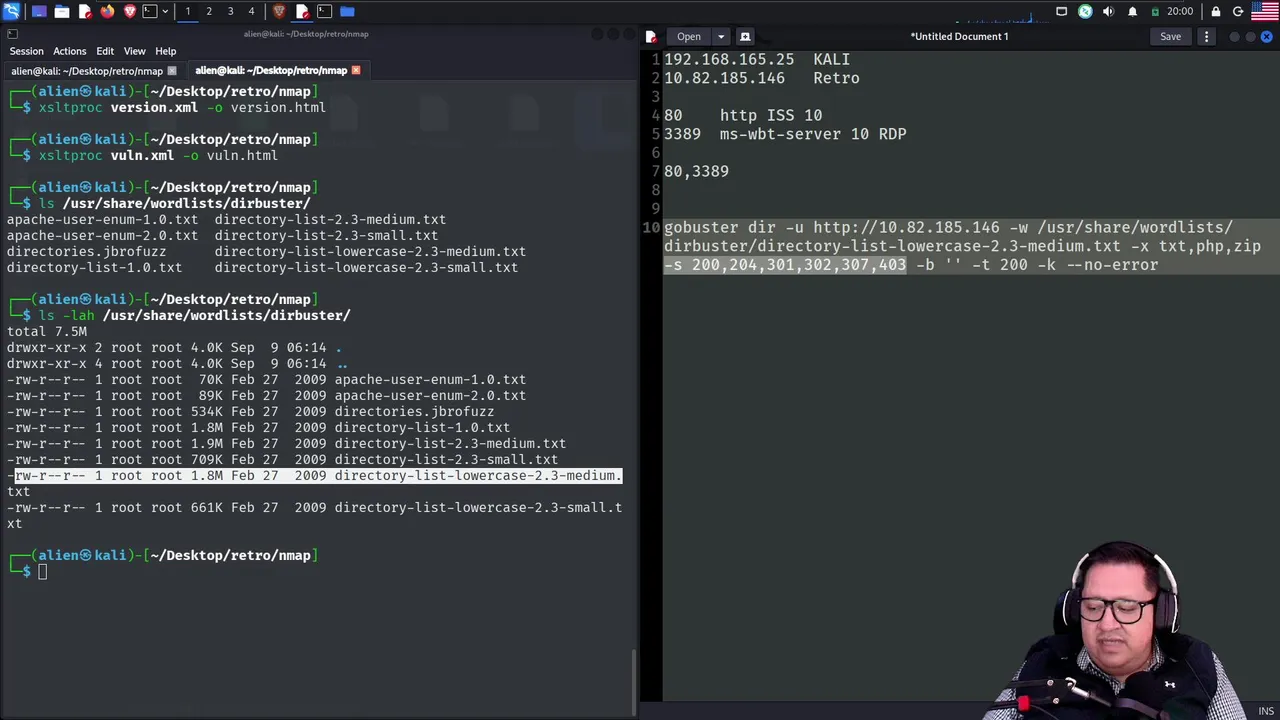1280x720 pixels.
Task: Create new document with header tab icon
Action: point(745,36)
